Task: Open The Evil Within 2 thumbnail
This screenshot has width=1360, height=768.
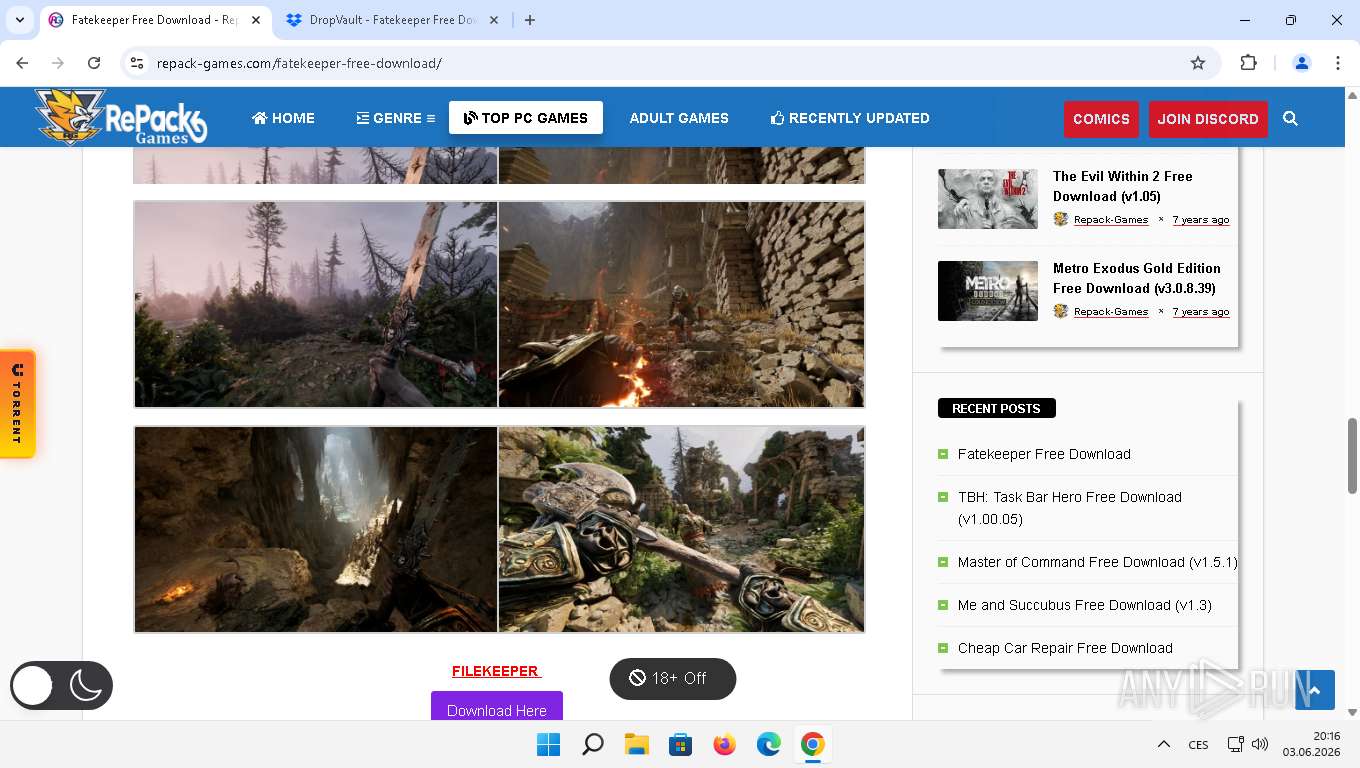Action: click(988, 199)
